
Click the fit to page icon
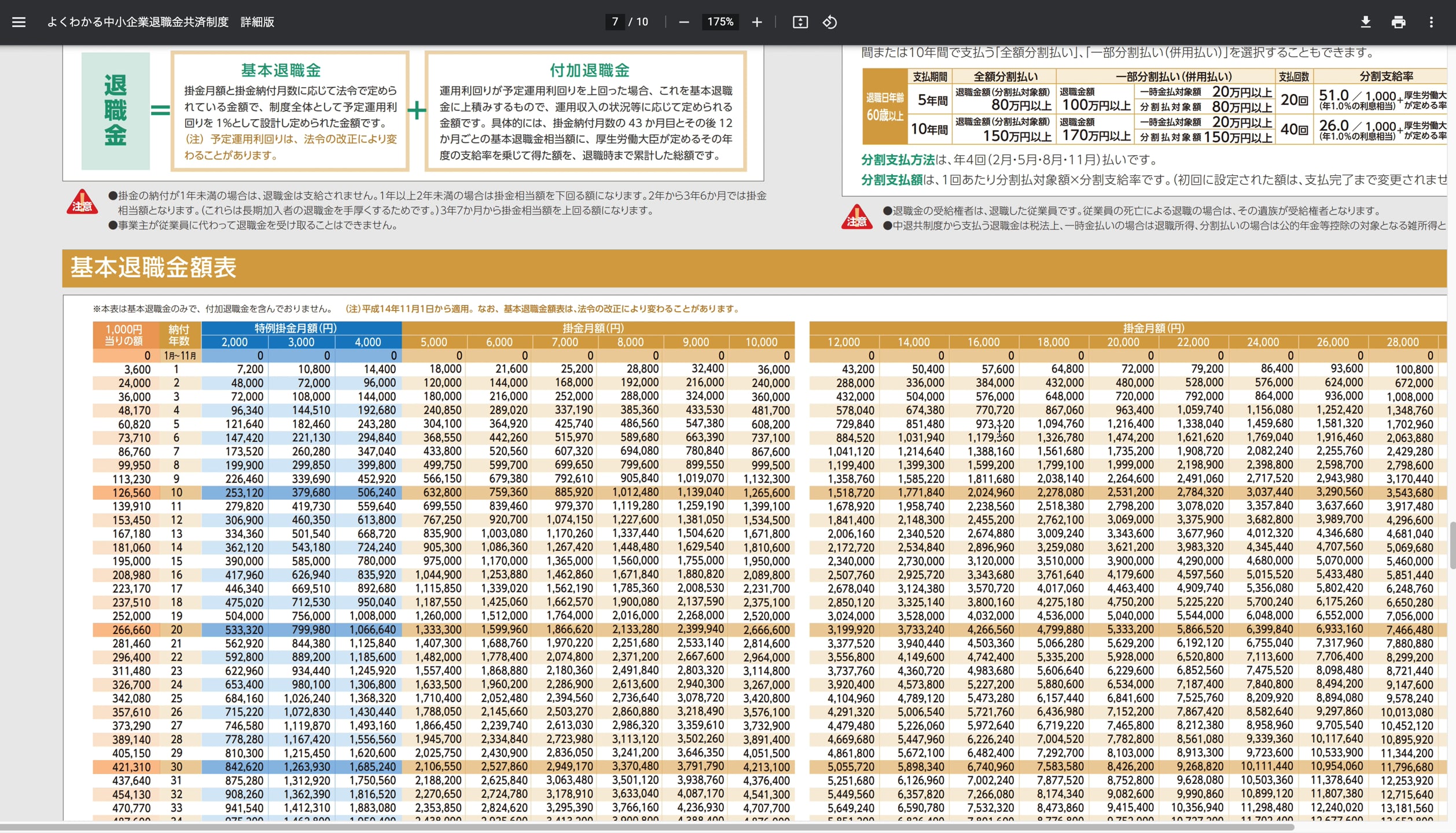(800, 22)
